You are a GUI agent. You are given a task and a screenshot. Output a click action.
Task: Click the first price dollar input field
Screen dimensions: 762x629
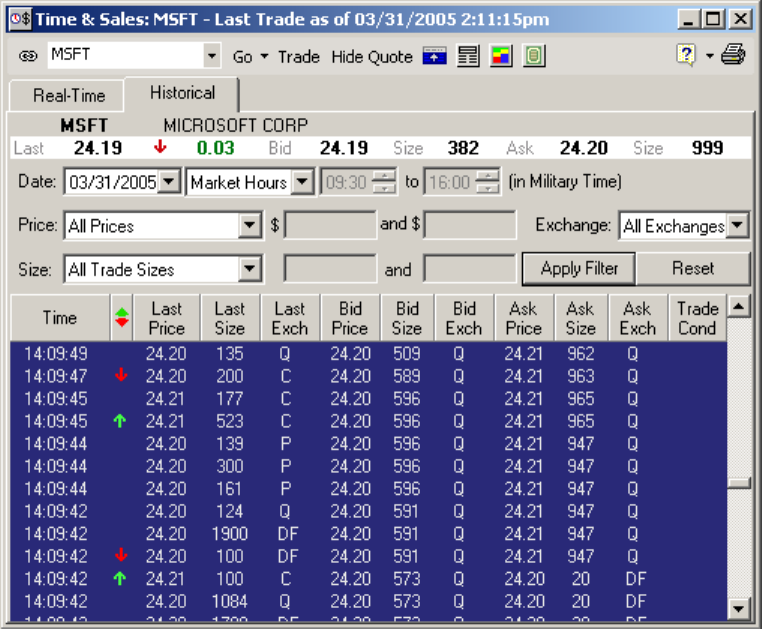tap(330, 225)
